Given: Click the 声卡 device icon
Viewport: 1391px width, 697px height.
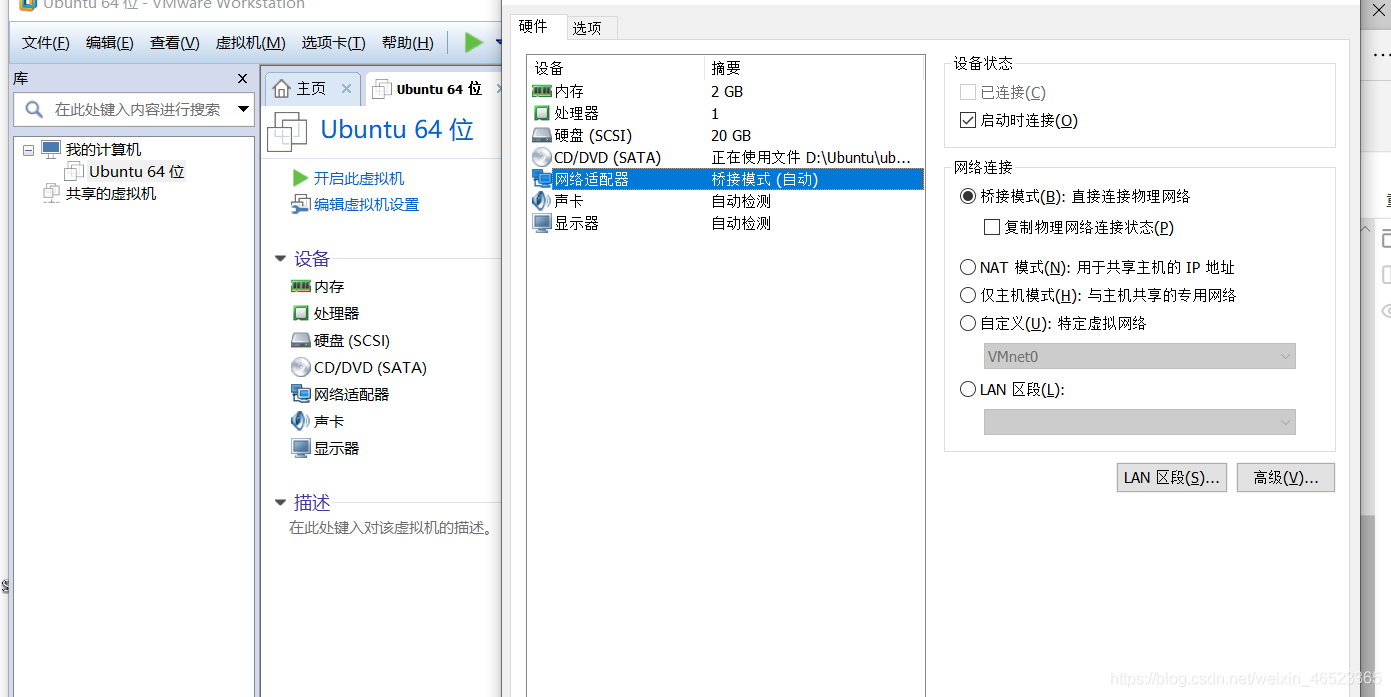Looking at the screenshot, I should pyautogui.click(x=300, y=421).
